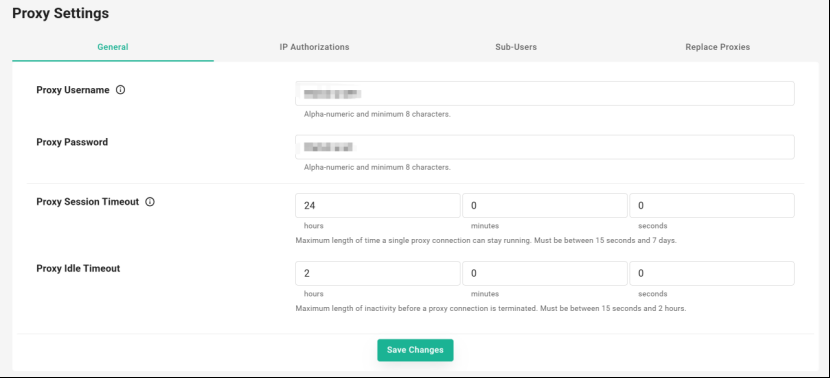Click the 'Maximum length of time' description text
830x378 pixels.
click(x=486, y=240)
